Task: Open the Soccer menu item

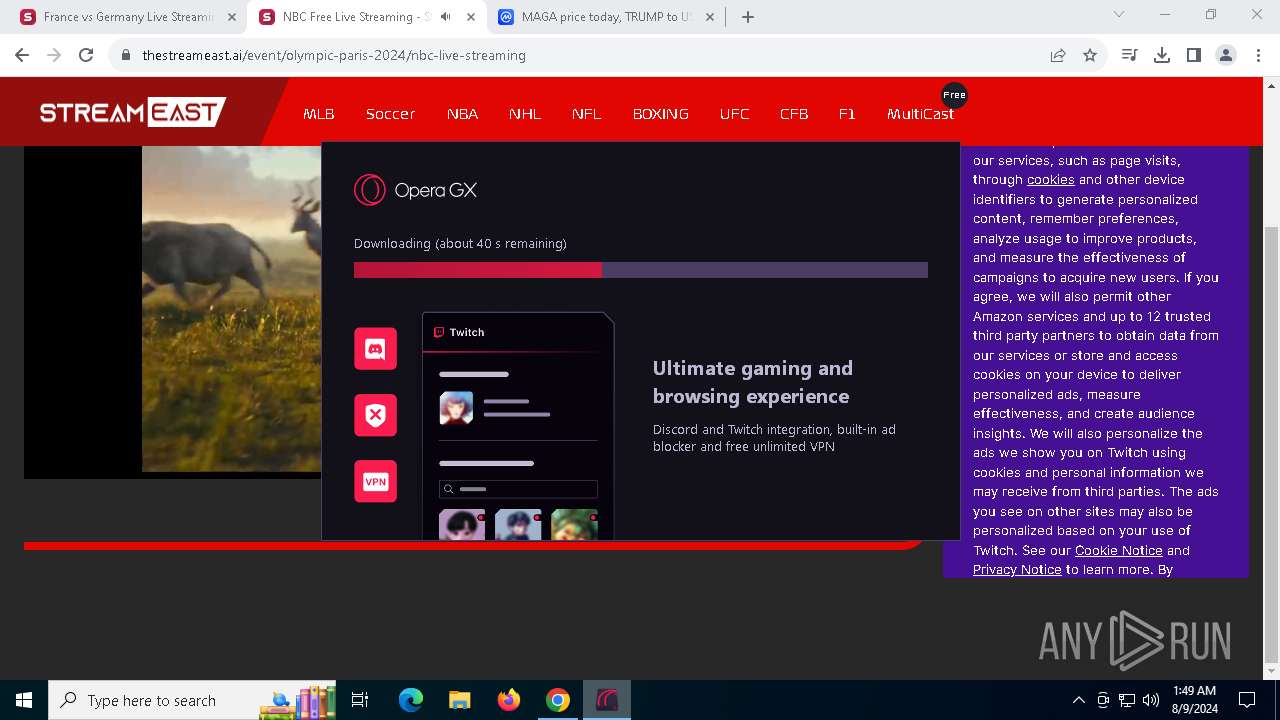Action: tap(390, 114)
